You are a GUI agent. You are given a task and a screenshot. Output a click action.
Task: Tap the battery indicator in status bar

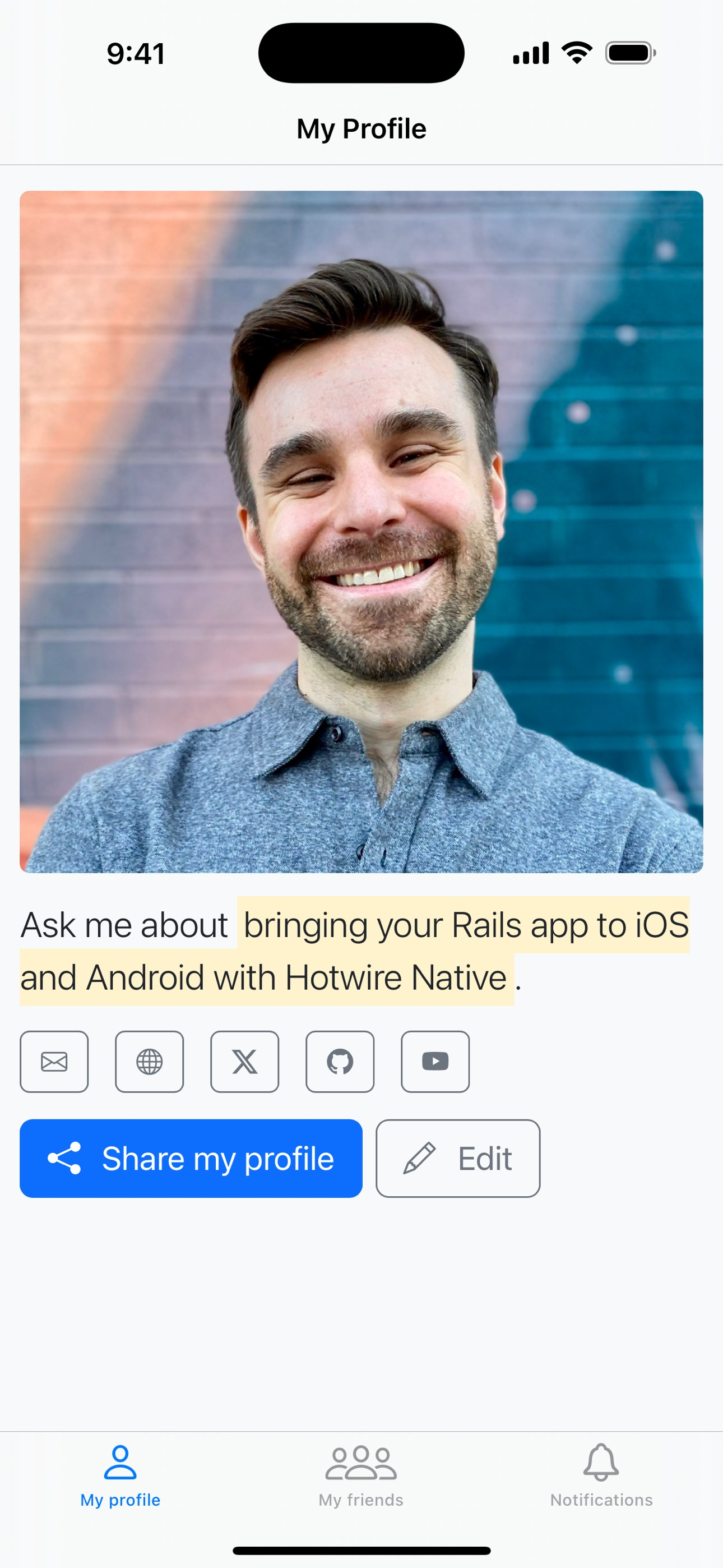click(631, 53)
